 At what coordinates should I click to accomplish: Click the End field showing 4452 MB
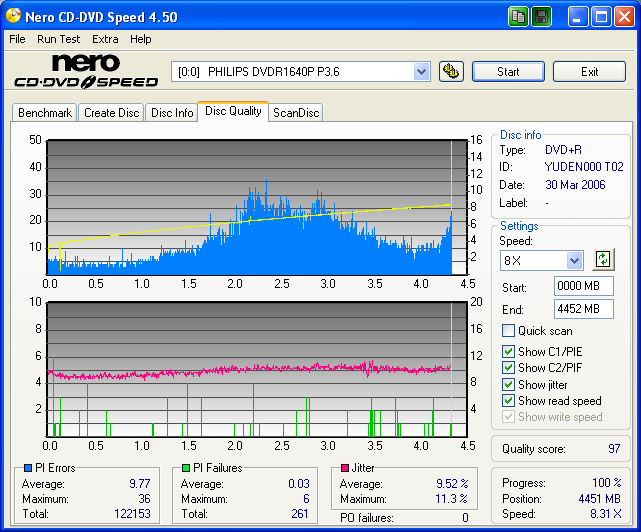(583, 309)
